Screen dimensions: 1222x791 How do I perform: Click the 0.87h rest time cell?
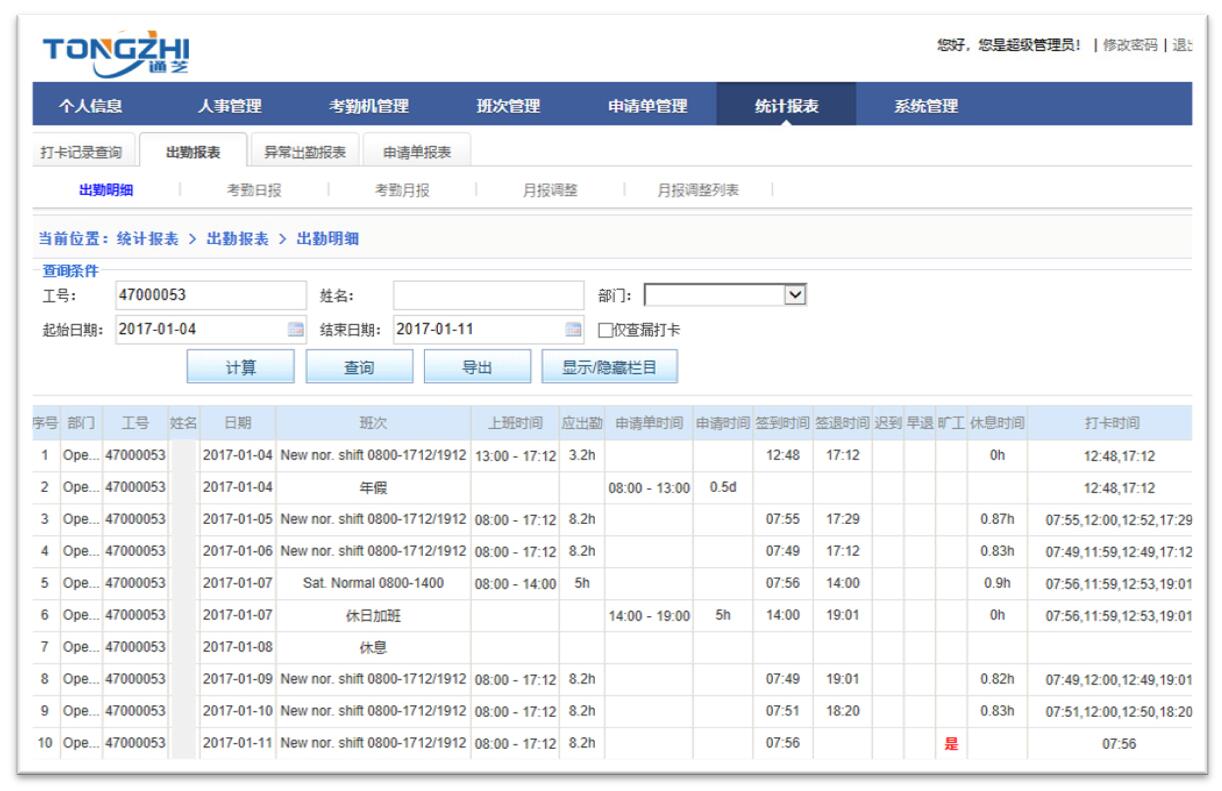click(x=997, y=520)
